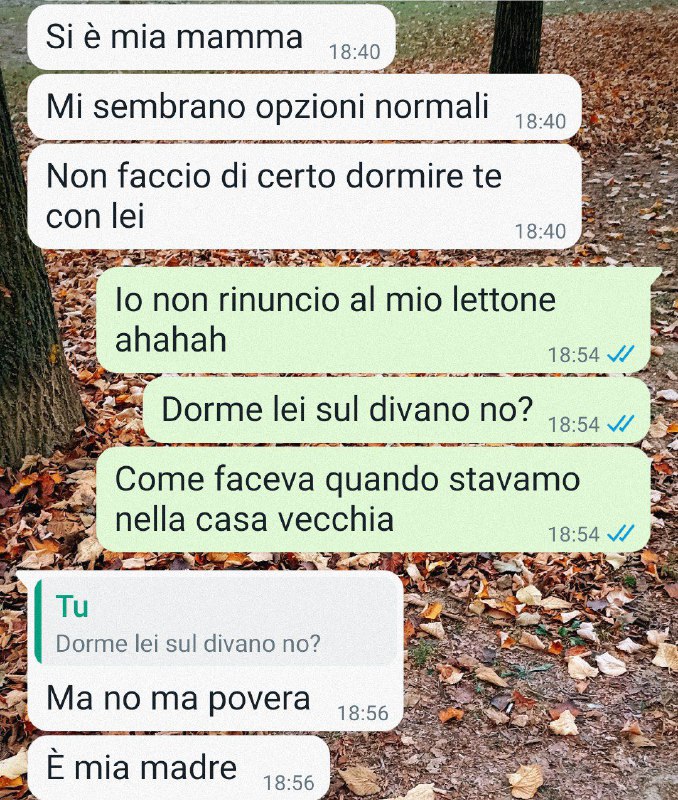Image resolution: width=678 pixels, height=800 pixels.
Task: Tap the 18:56 timestamp on 'È mia madre'
Action: pos(289,783)
